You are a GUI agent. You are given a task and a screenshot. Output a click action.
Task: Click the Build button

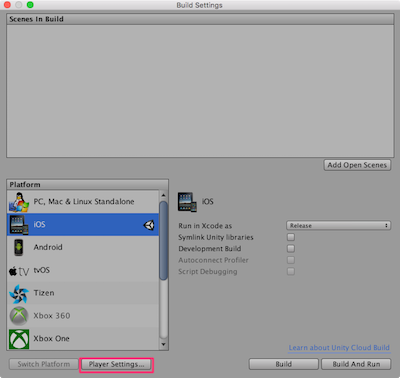[284, 364]
